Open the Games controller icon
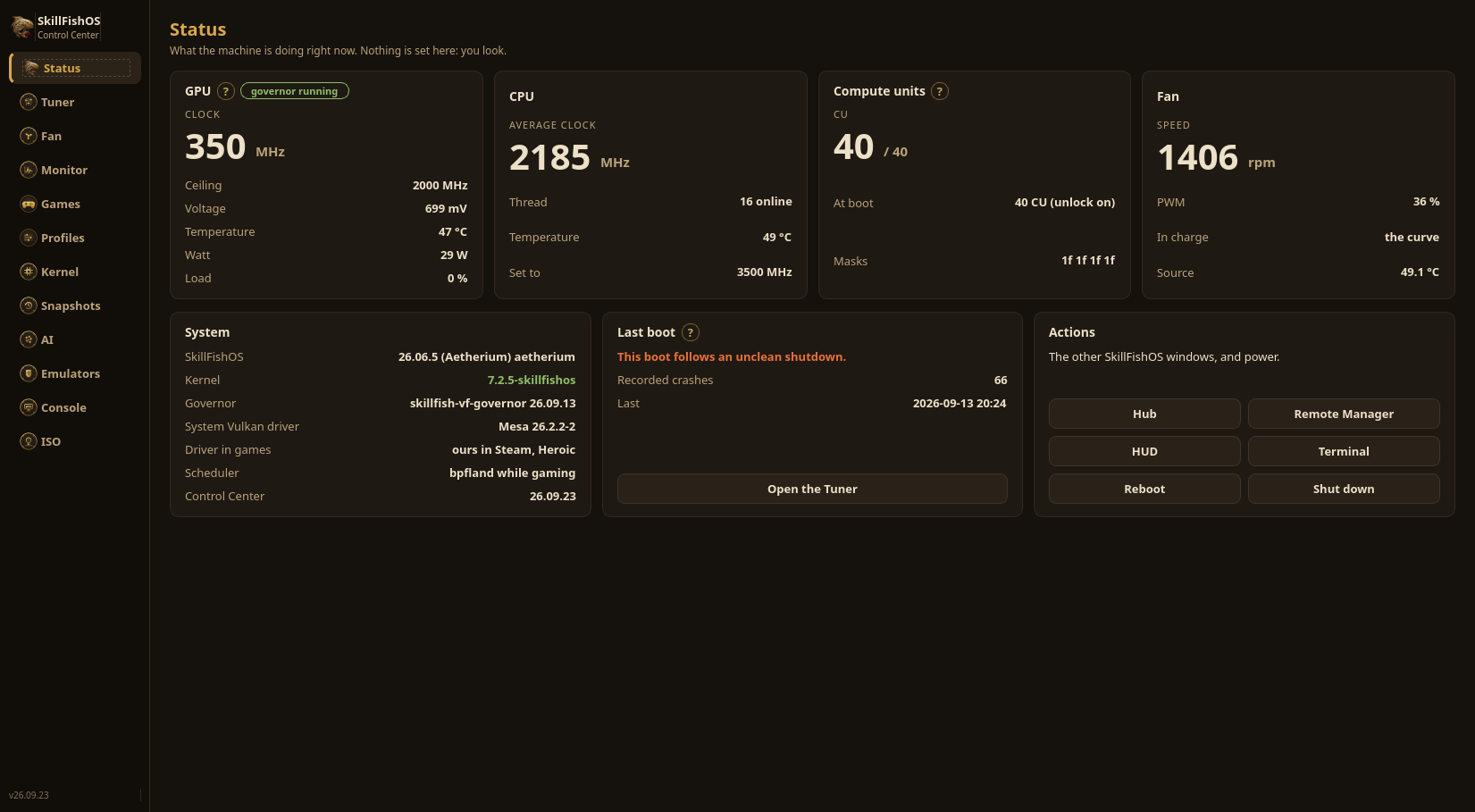The width and height of the screenshot is (1475, 812). click(29, 204)
